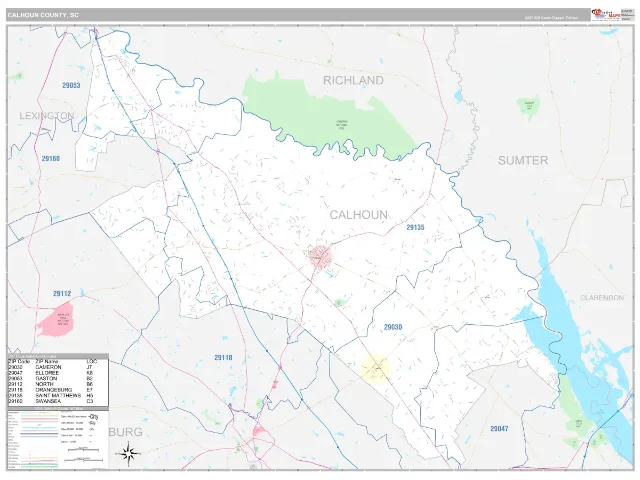Click ZIP code label 29047 on the map

point(499,429)
